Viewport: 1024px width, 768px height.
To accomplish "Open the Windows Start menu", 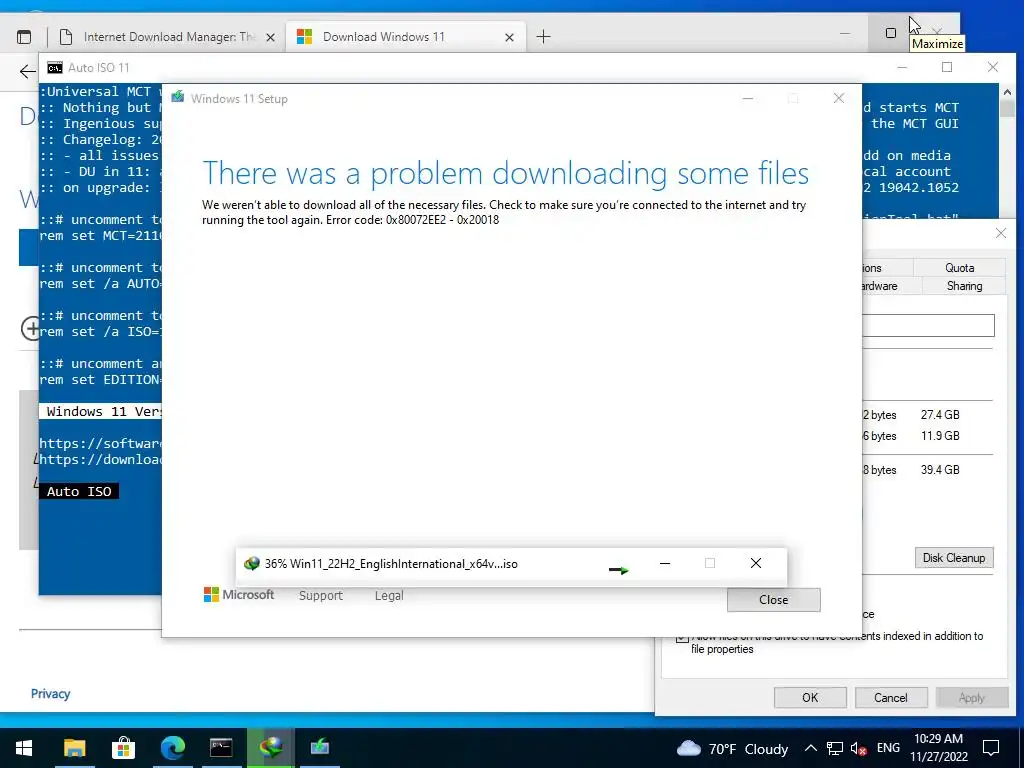I will 24,748.
